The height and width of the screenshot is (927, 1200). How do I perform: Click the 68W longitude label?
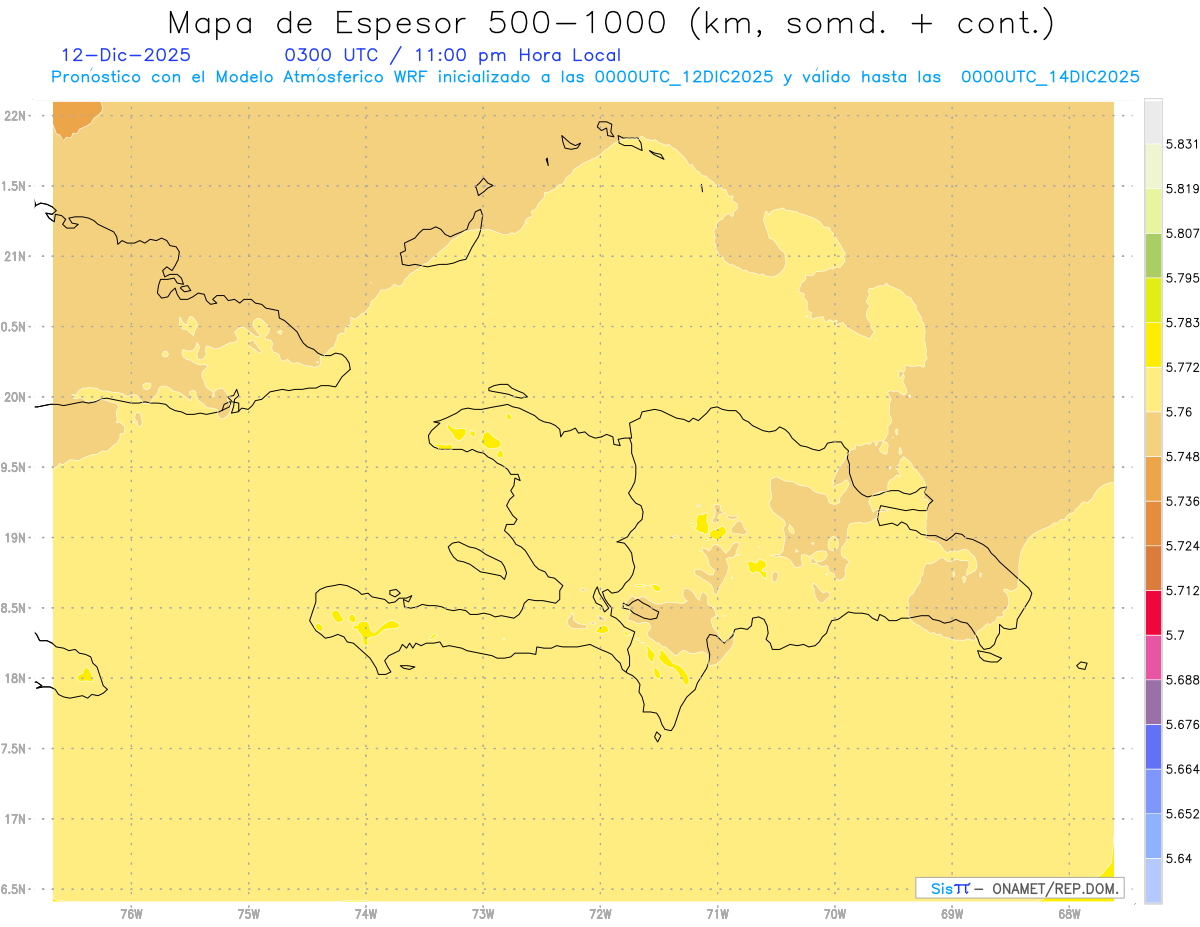coord(1069,913)
